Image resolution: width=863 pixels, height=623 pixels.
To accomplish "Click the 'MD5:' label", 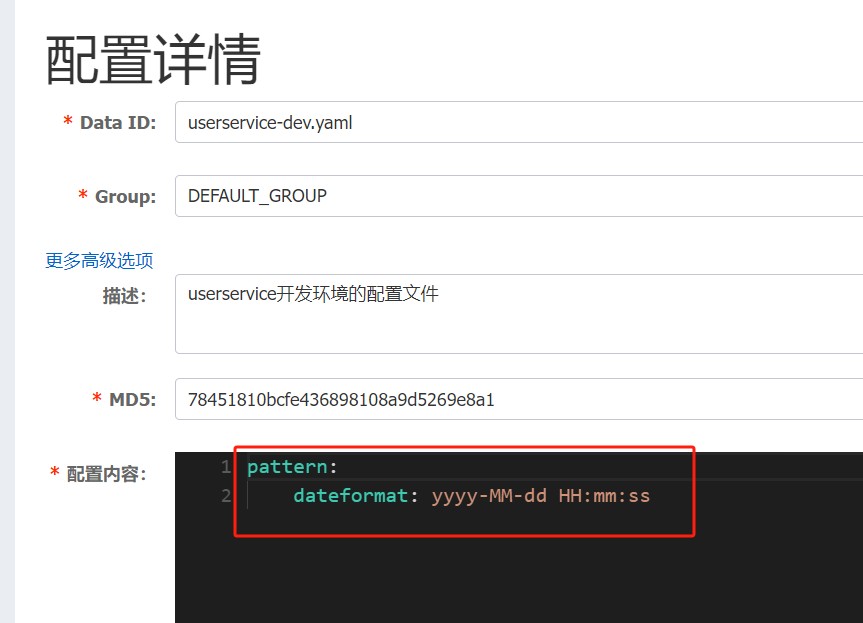I will point(133,399).
